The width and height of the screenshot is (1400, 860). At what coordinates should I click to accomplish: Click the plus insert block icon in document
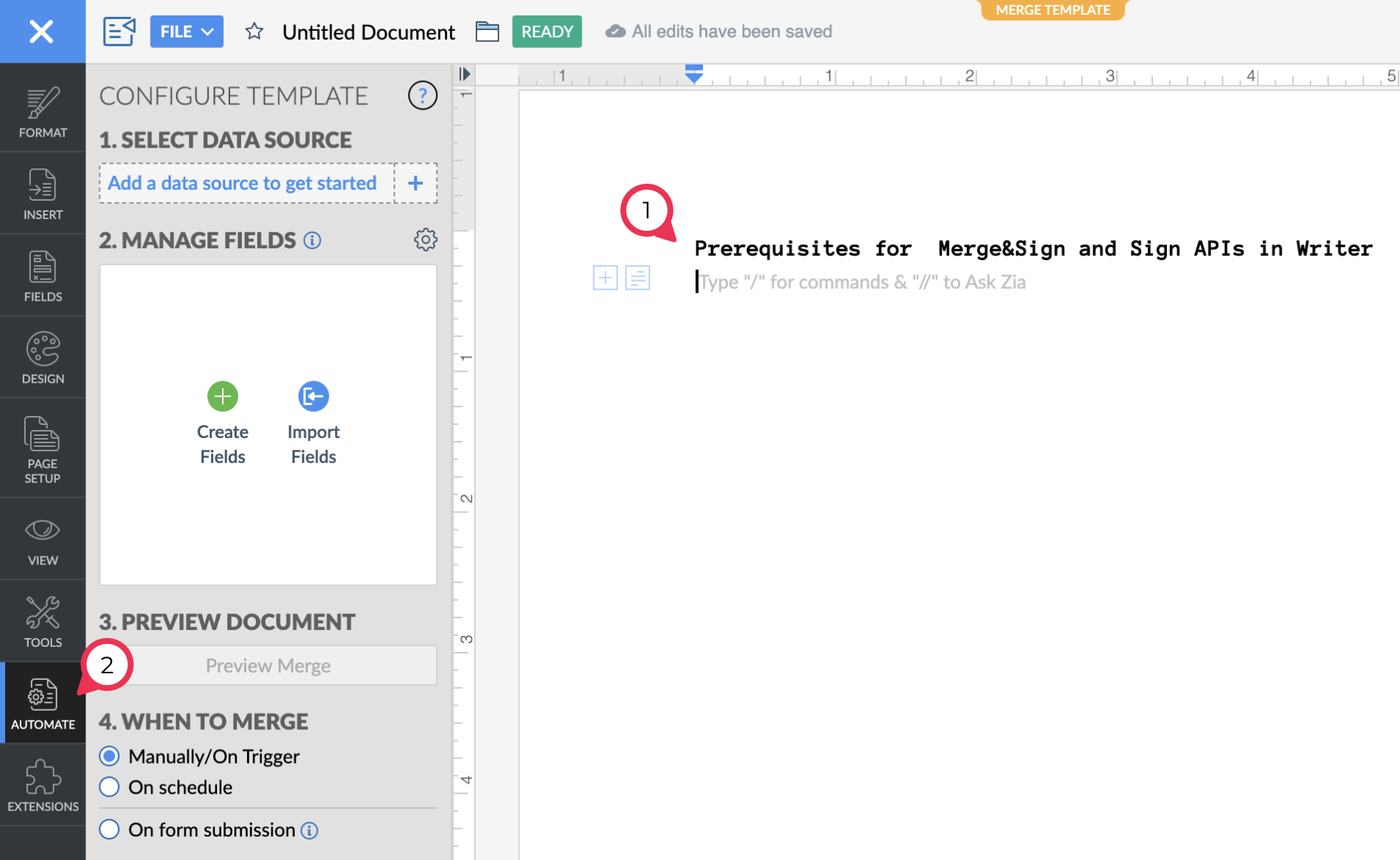pyautogui.click(x=605, y=278)
